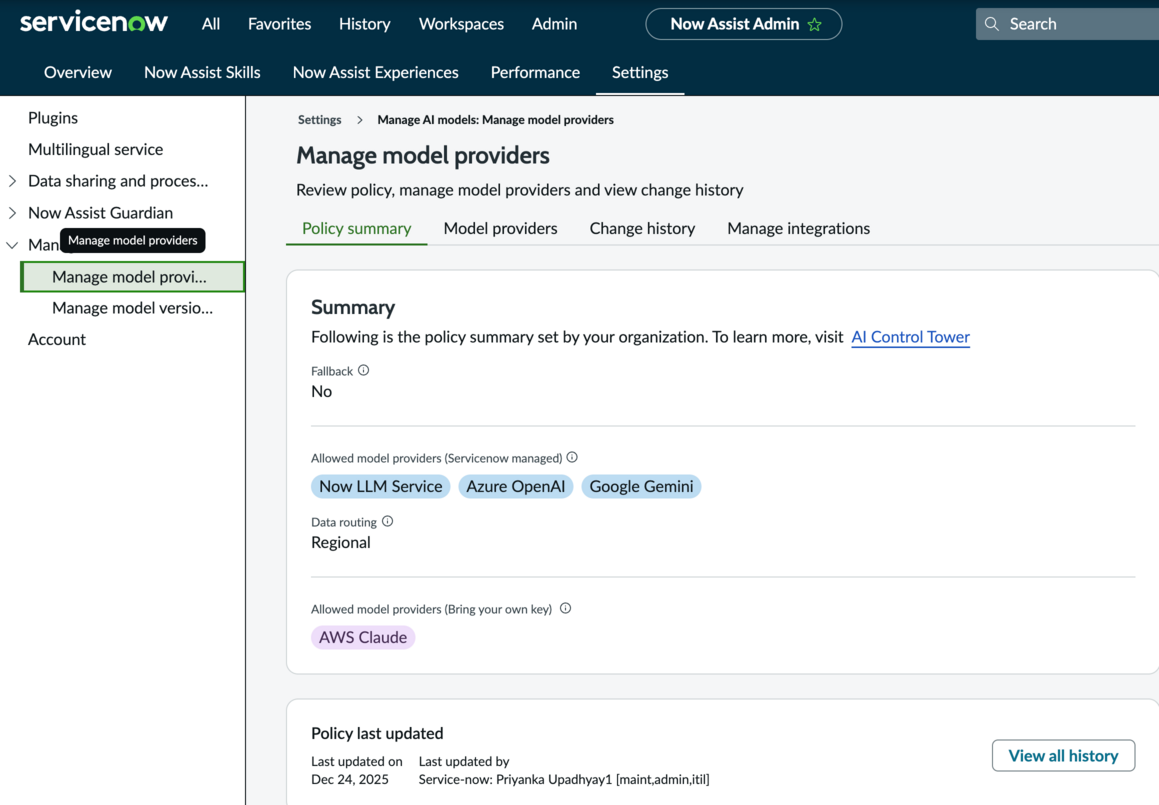Open info icon for Servicenow managed providers
Viewport: 1159px width, 805px height.
click(x=572, y=458)
